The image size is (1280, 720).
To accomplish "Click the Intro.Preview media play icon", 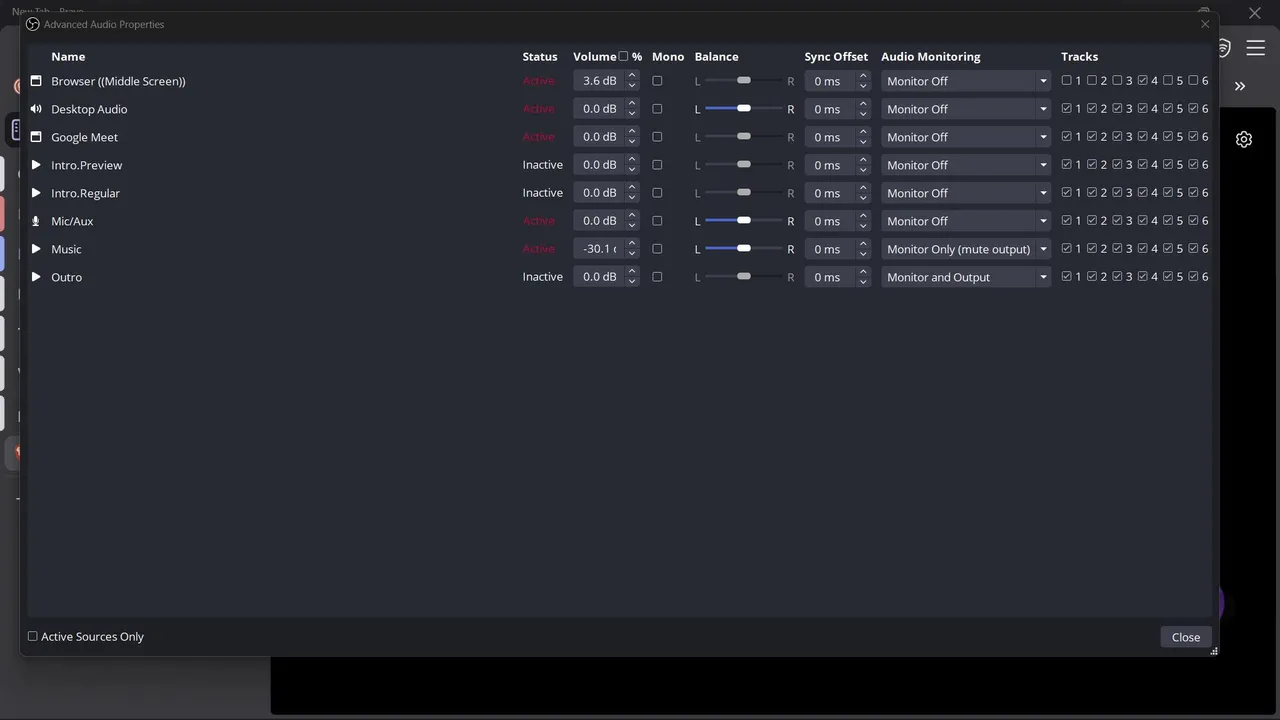I will [36, 165].
